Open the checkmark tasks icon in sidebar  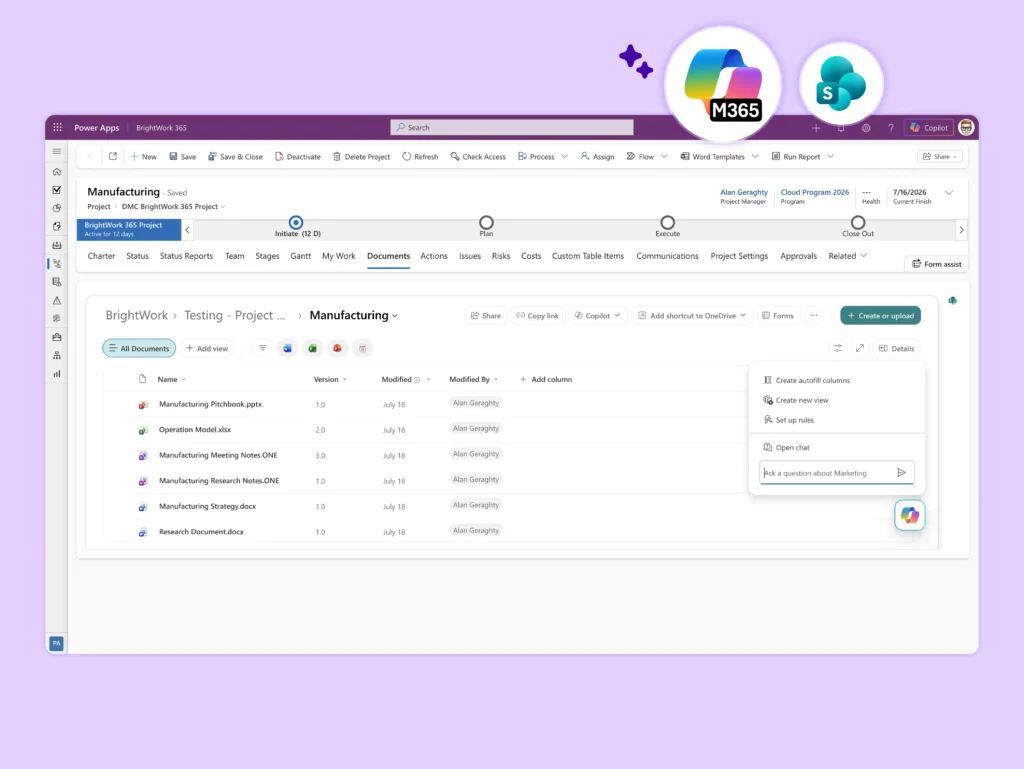tap(57, 190)
